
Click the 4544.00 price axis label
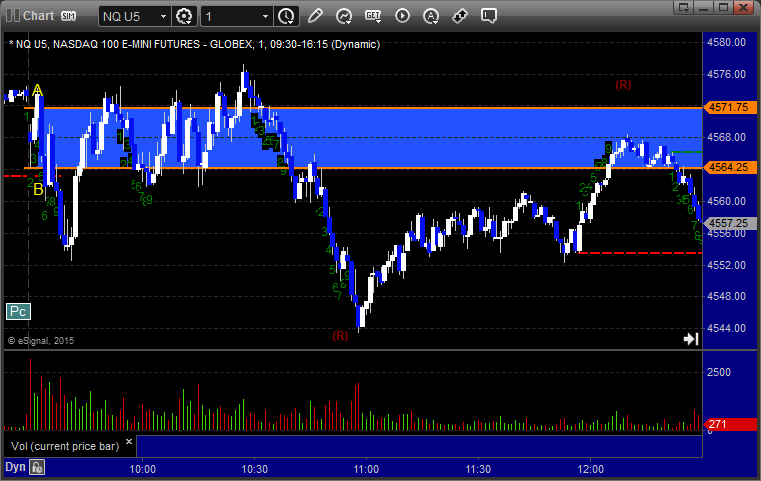click(727, 328)
